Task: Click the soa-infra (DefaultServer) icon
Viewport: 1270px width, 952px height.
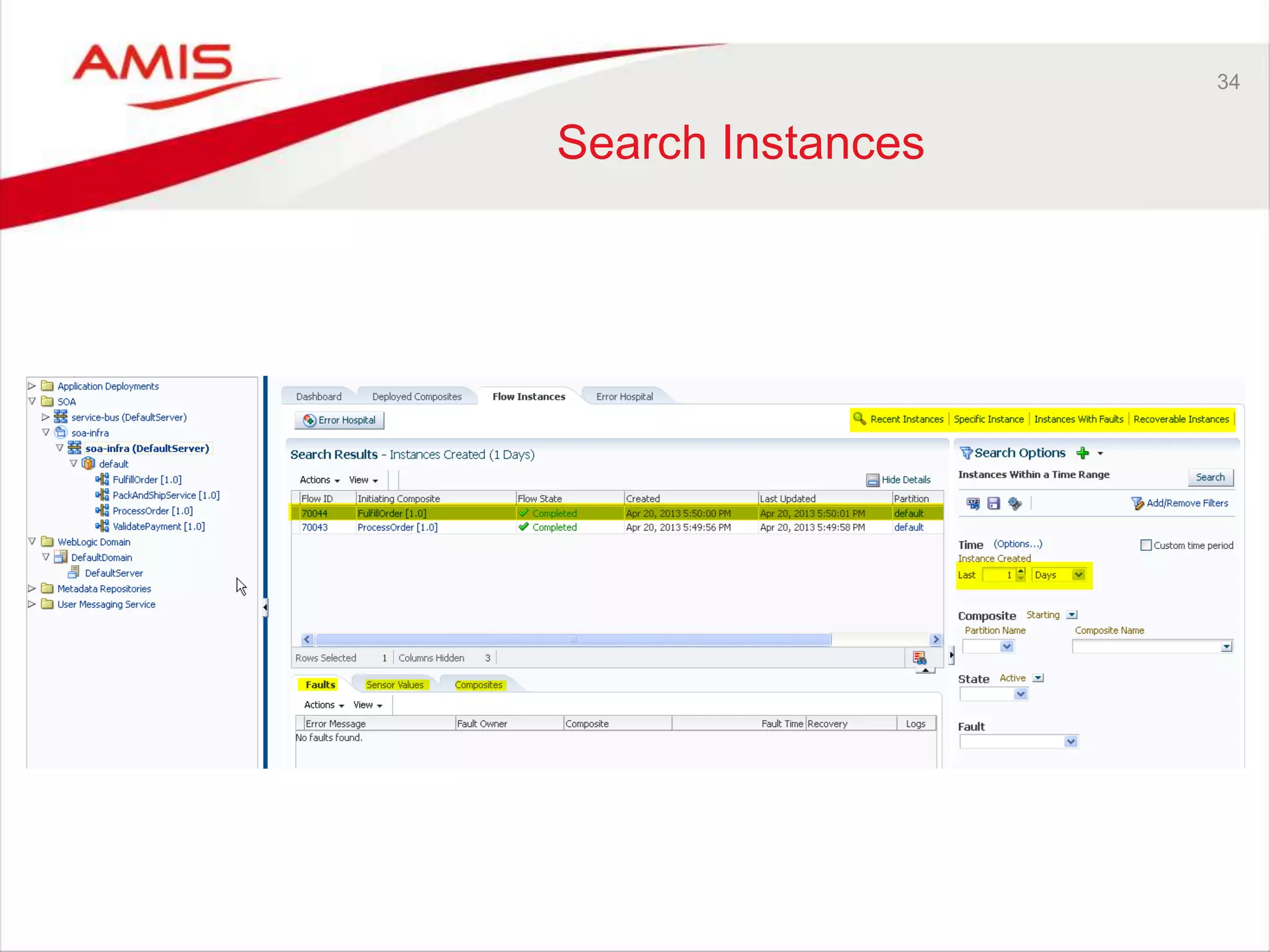Action: pyautogui.click(x=74, y=447)
